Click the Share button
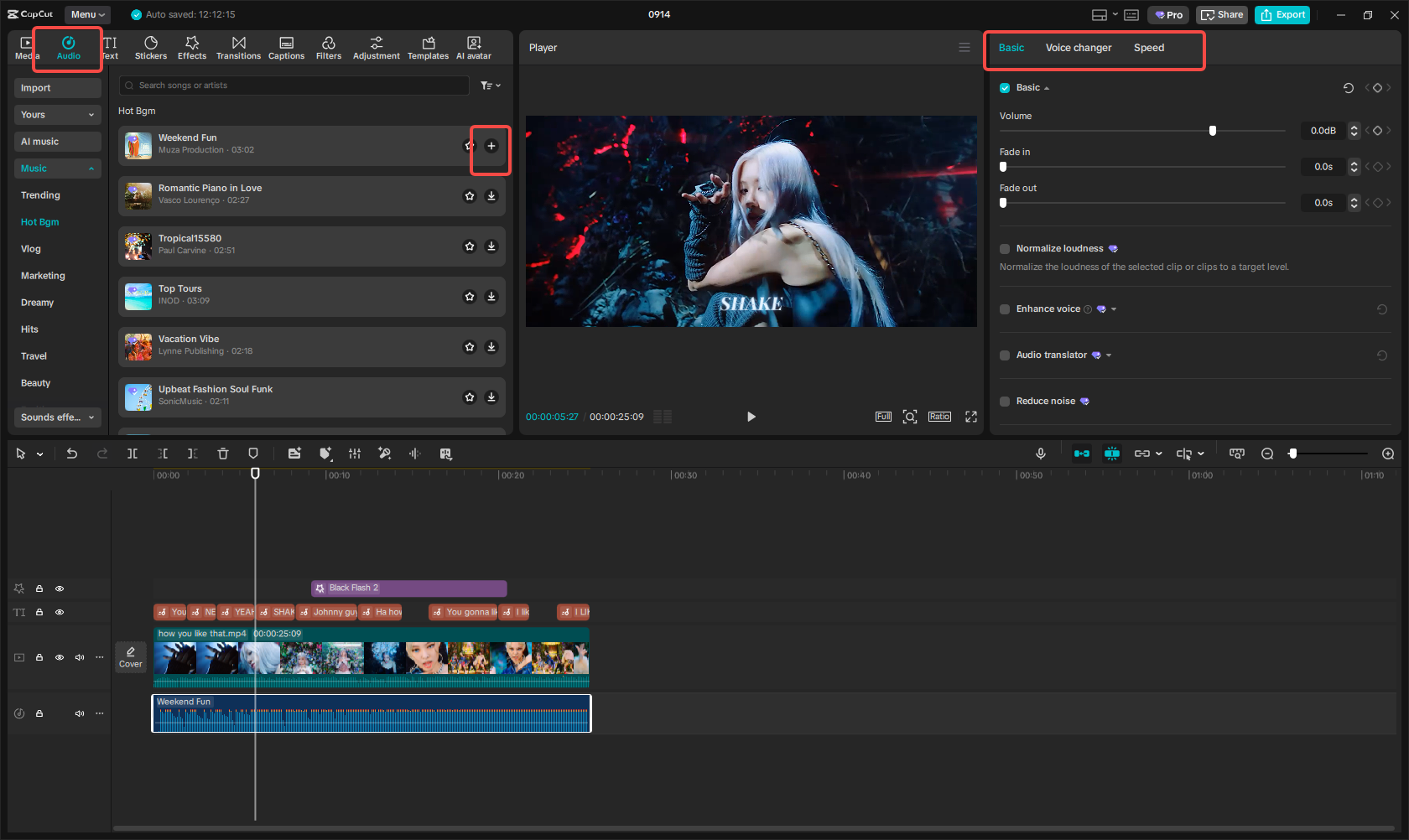Image resolution: width=1409 pixels, height=840 pixels. 1222,14
